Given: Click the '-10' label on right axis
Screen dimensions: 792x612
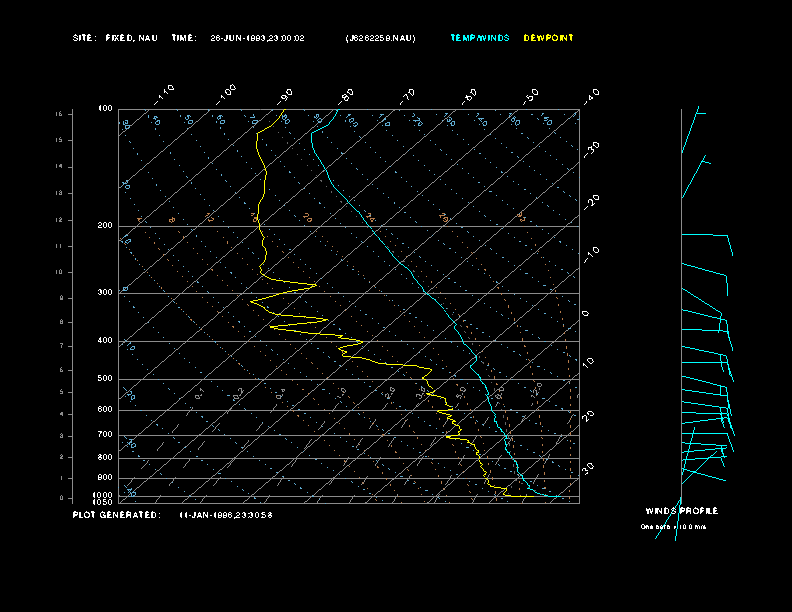Looking at the screenshot, I should (x=591, y=255).
